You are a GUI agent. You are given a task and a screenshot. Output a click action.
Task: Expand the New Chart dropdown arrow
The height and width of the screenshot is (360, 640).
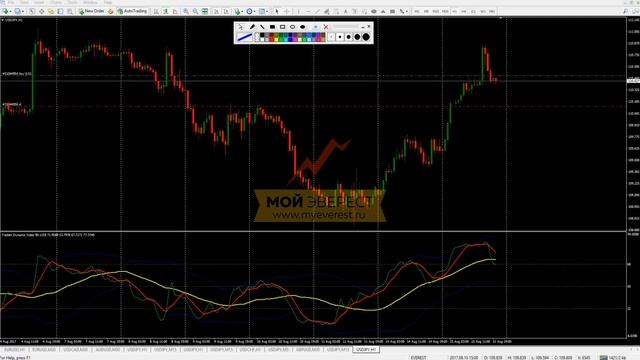click(10, 11)
